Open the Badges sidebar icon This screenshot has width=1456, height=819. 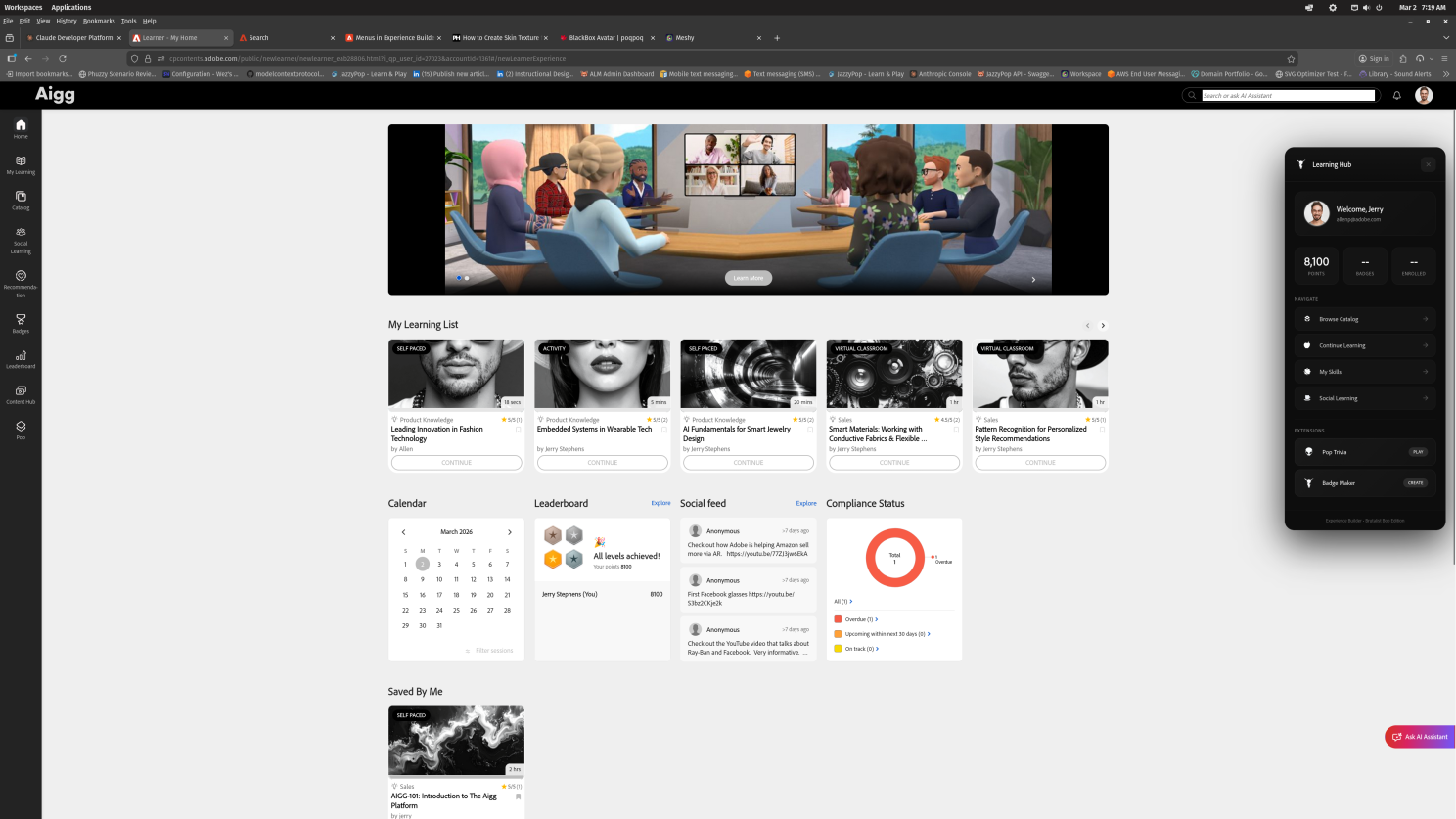tap(21, 323)
